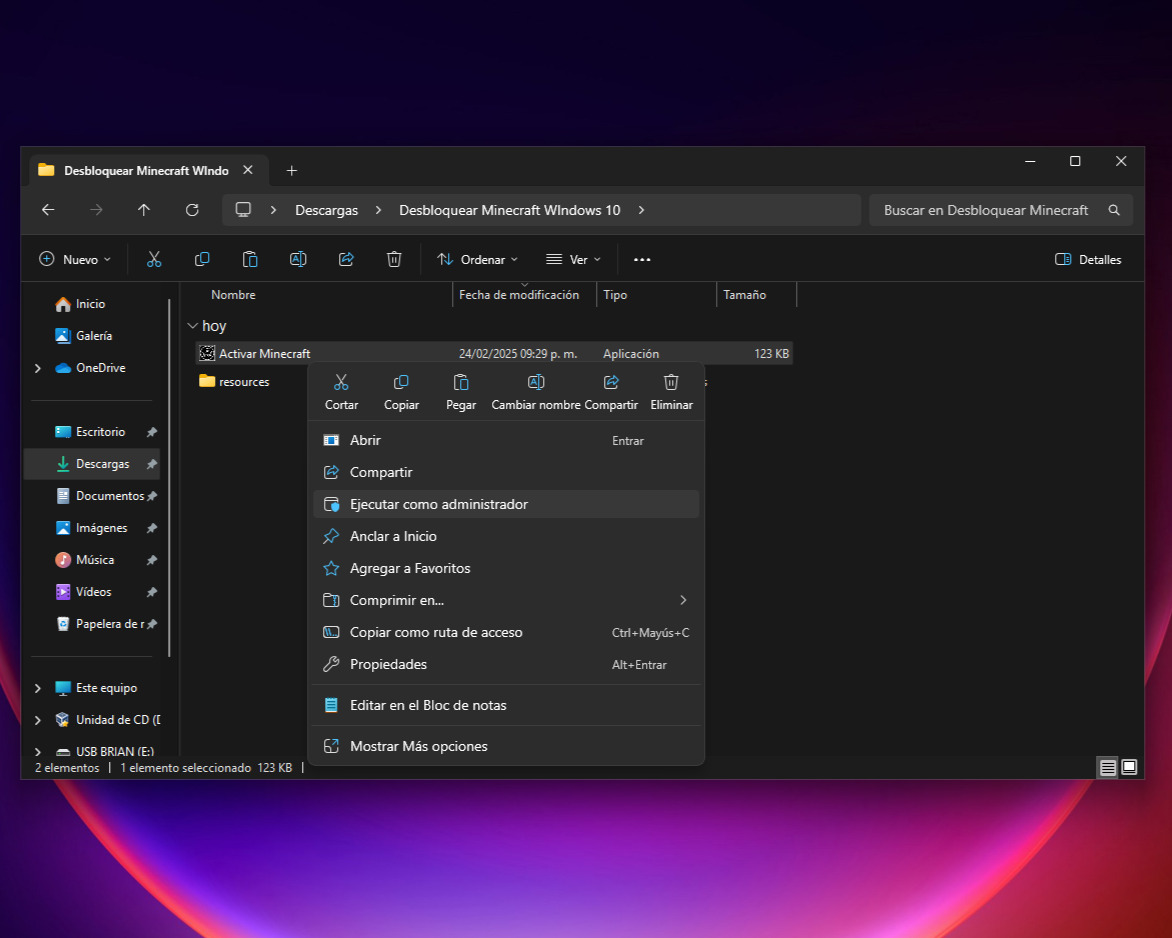Open Descargas in the sidebar
Screen dimensions: 1172x938
point(93,464)
